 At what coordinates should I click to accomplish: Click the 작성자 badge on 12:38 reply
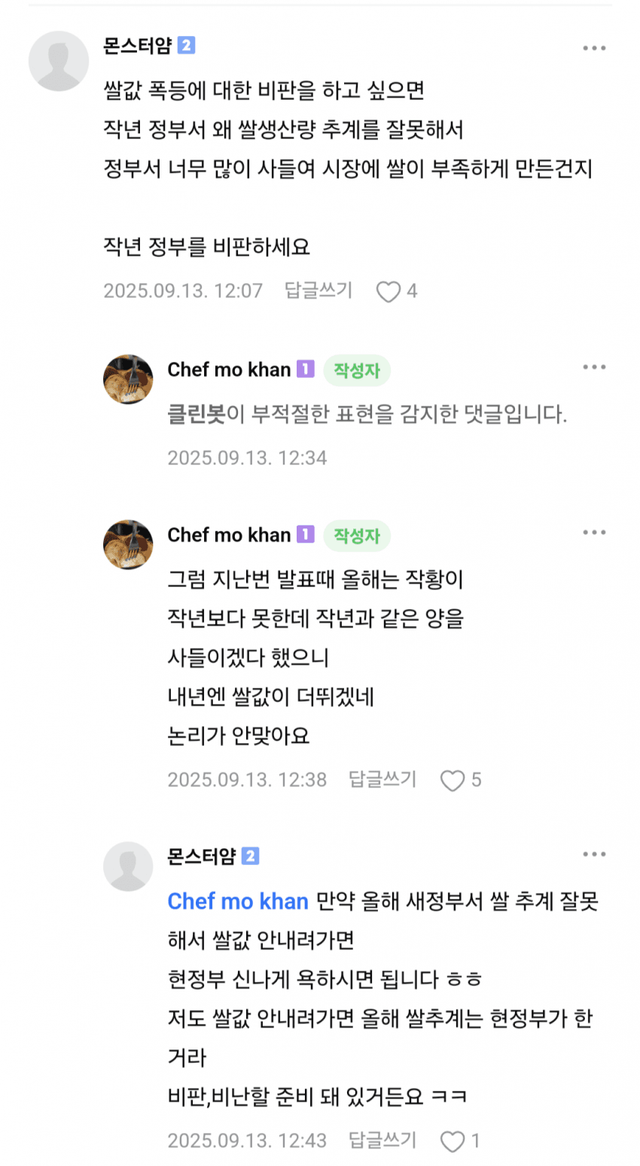click(x=357, y=535)
